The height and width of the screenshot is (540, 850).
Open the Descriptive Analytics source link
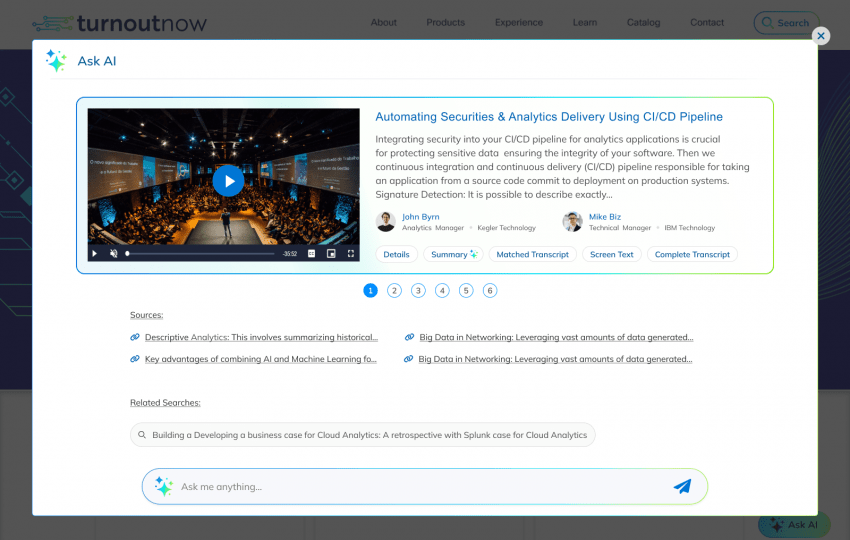click(261, 338)
